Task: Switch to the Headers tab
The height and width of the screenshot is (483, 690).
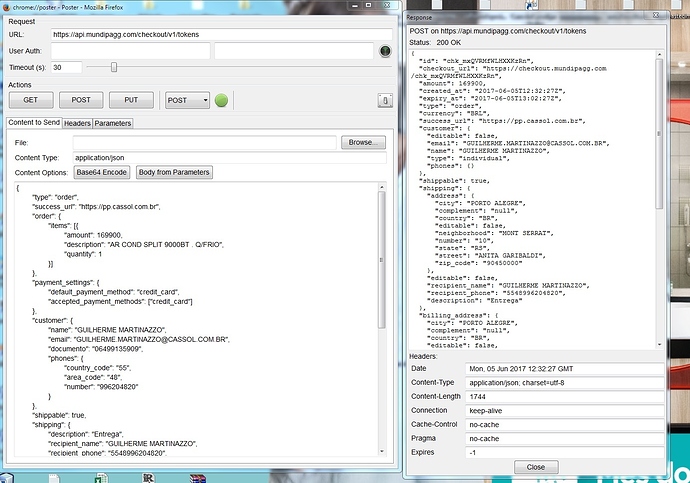Action: click(x=77, y=124)
